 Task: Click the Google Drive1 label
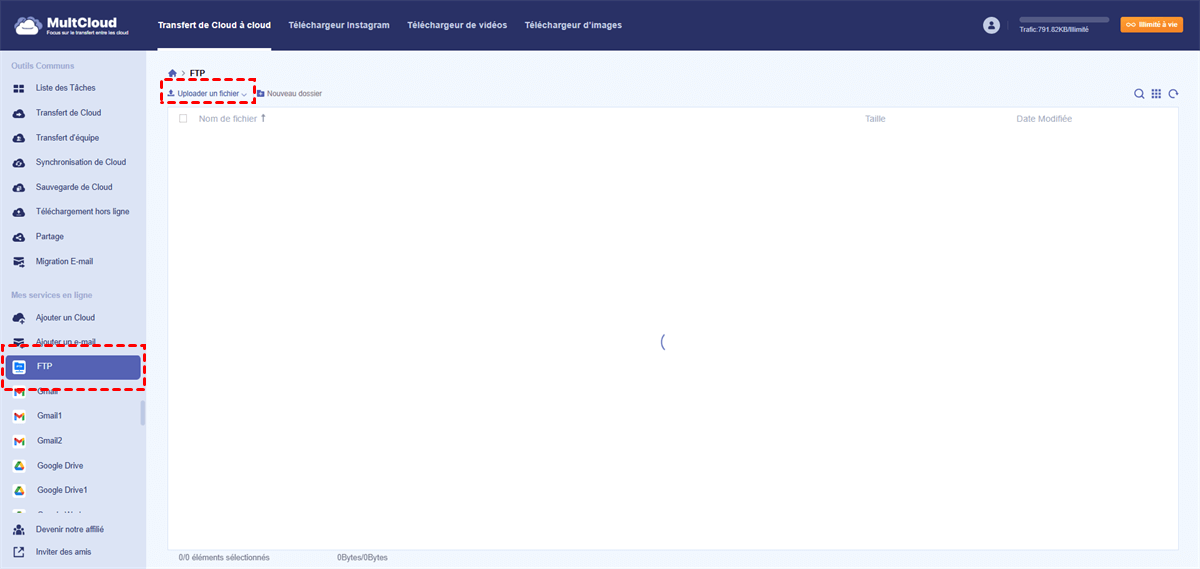click(x=62, y=491)
